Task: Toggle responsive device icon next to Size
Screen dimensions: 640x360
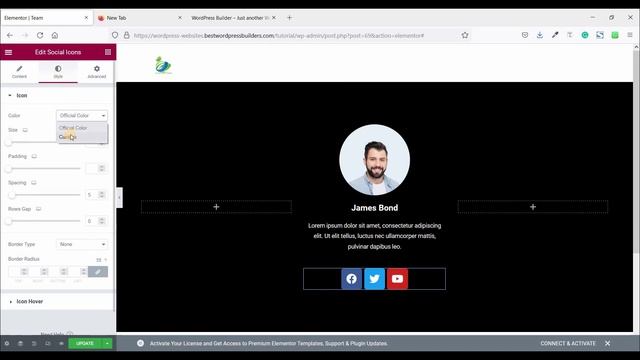Action: click(25, 130)
